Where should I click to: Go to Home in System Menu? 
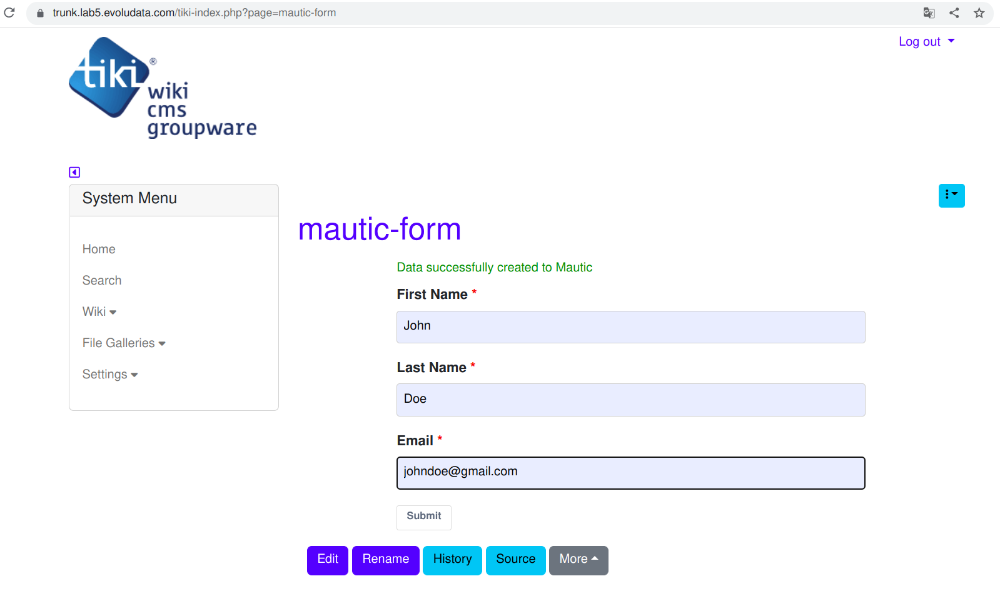99,249
